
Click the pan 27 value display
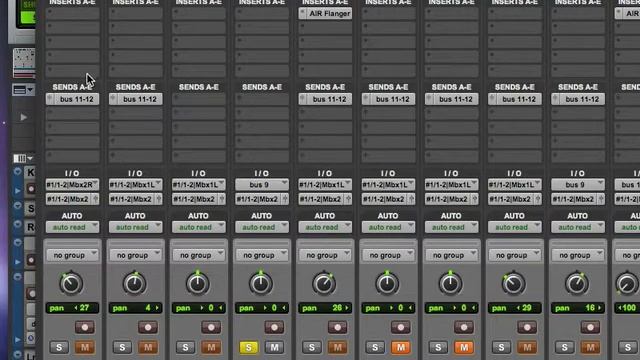(x=72, y=308)
